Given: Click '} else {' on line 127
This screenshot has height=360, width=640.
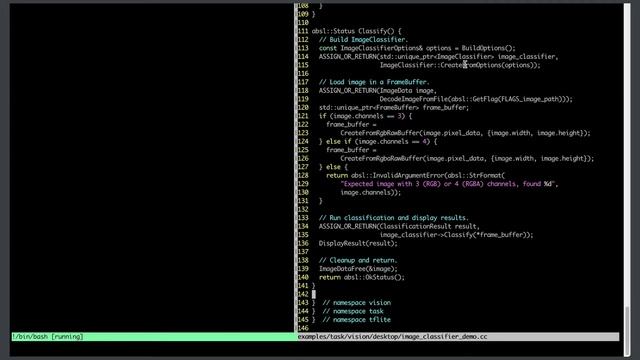Looking at the screenshot, I should (x=333, y=167).
